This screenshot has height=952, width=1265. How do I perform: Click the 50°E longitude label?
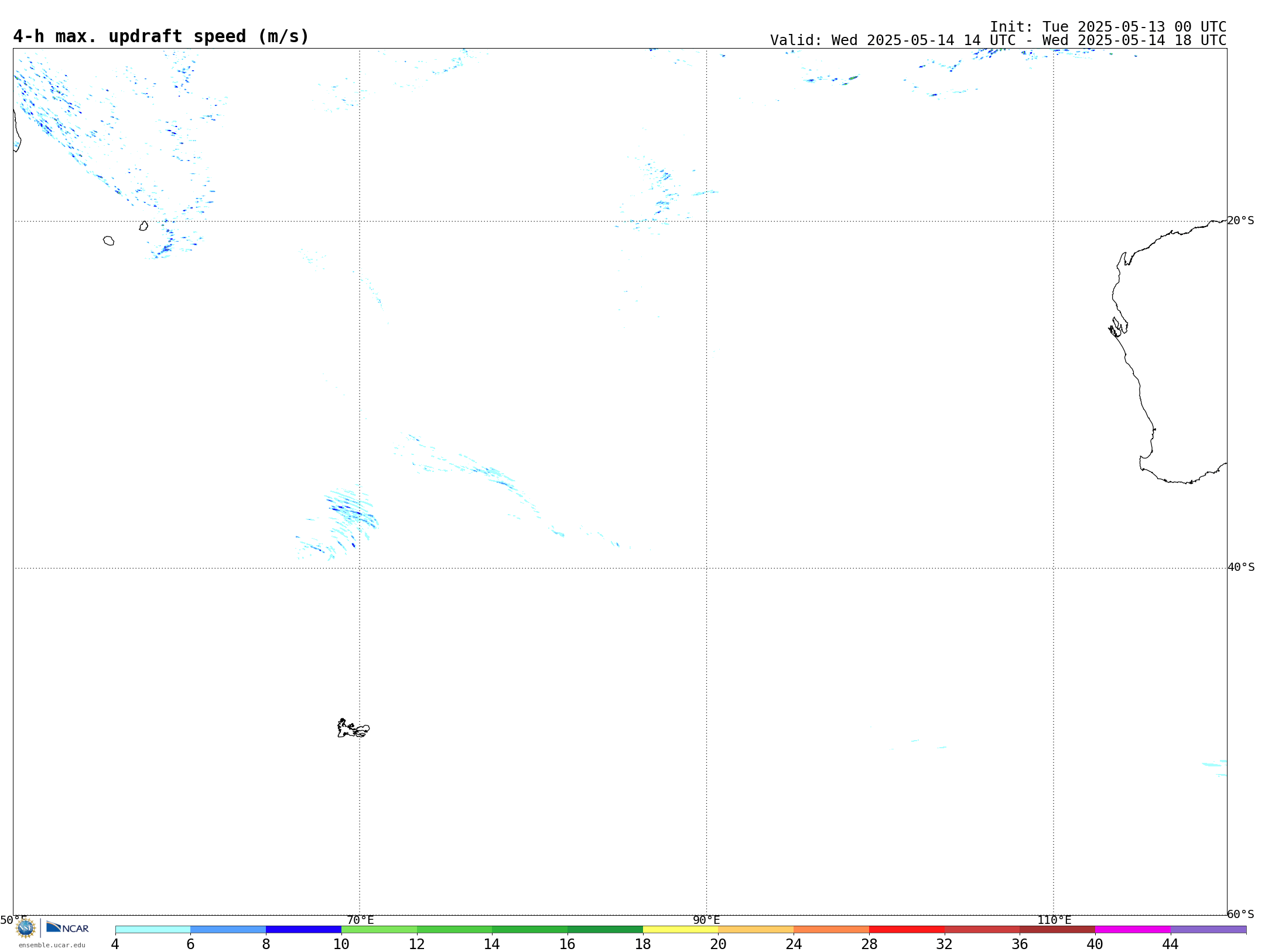[13, 920]
